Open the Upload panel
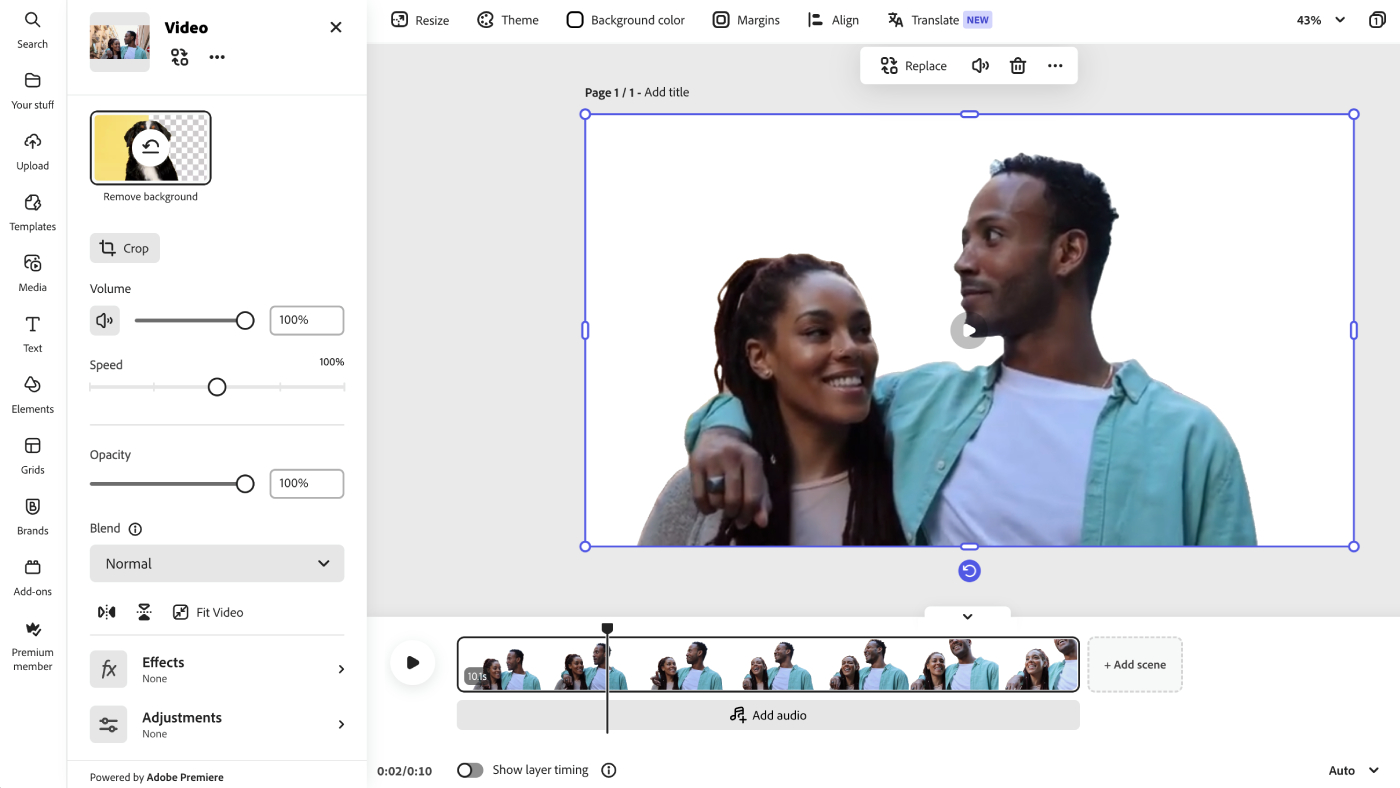The image size is (1400, 788). point(32,152)
